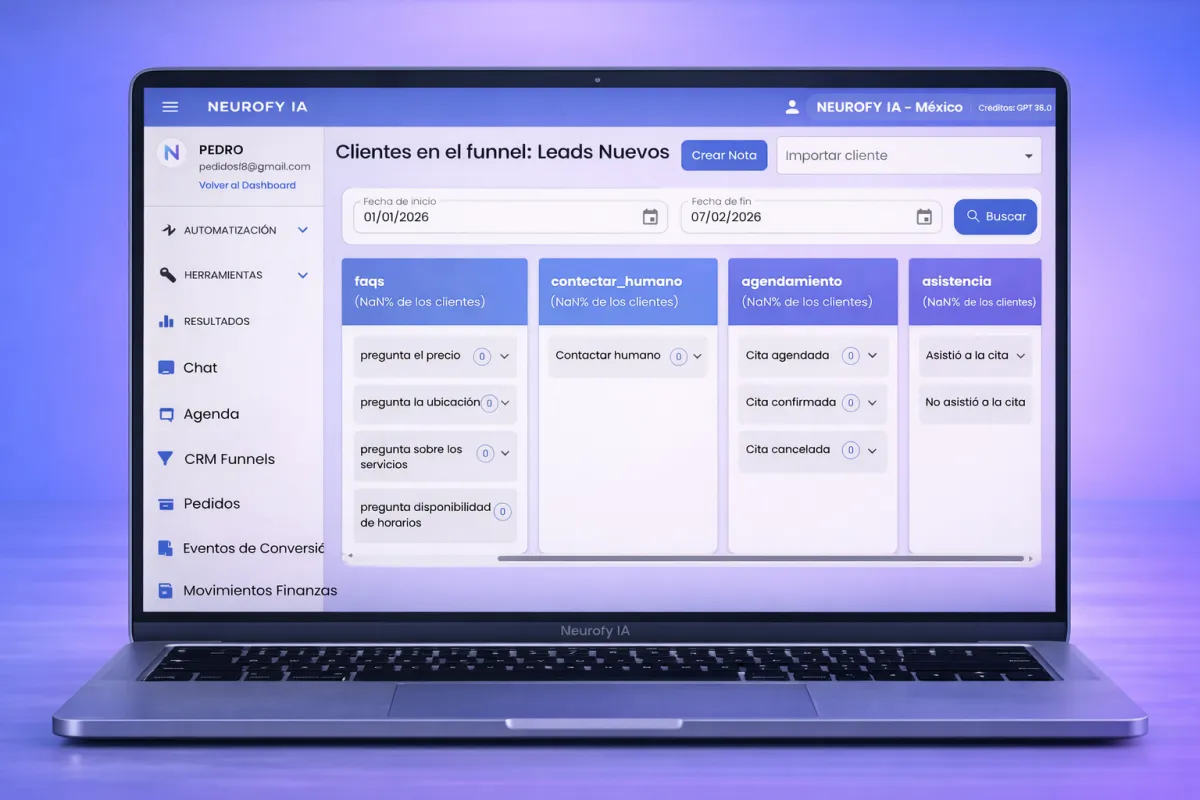The height and width of the screenshot is (800, 1200).
Task: Click the pedidos18@gmail.com email text
Action: pyautogui.click(x=254, y=167)
